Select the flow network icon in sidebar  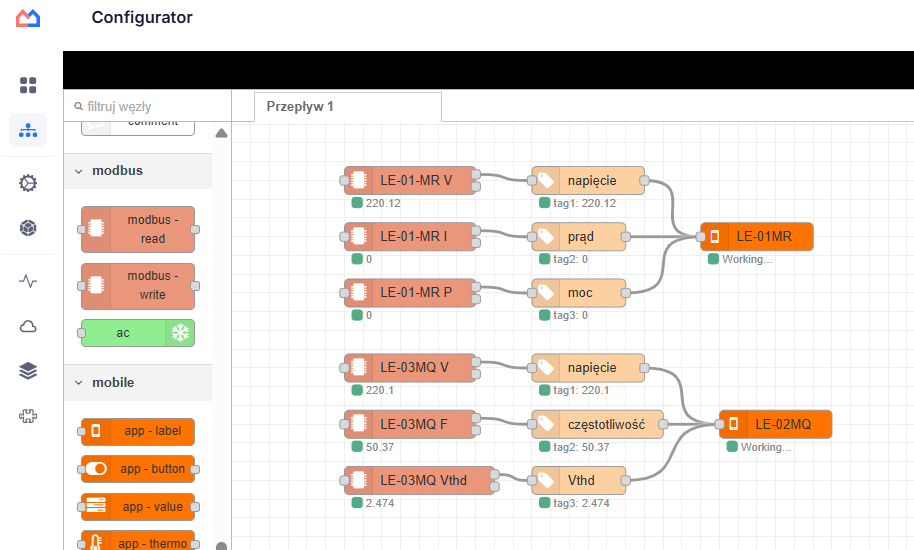pos(28,130)
